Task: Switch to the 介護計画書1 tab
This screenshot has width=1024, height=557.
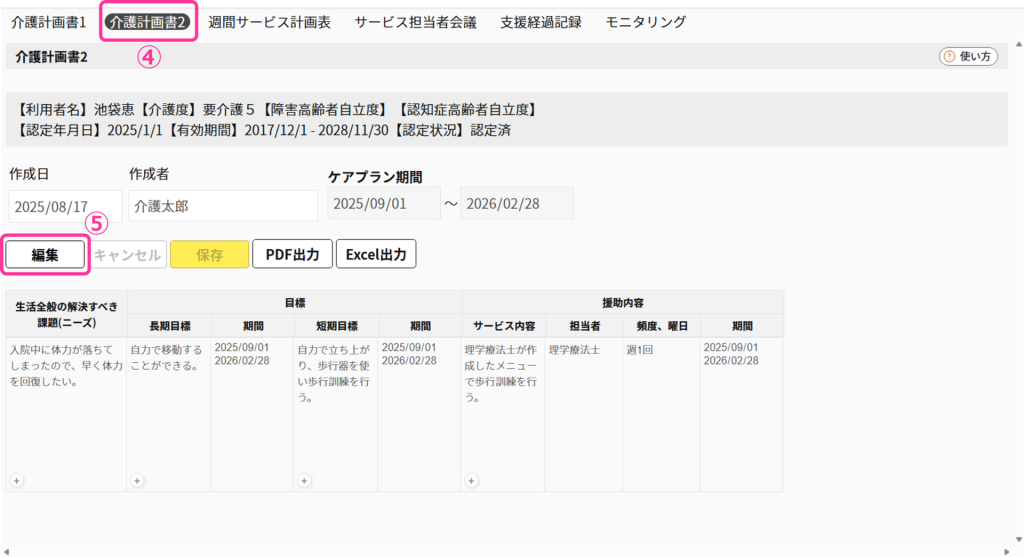Action: pos(48,22)
